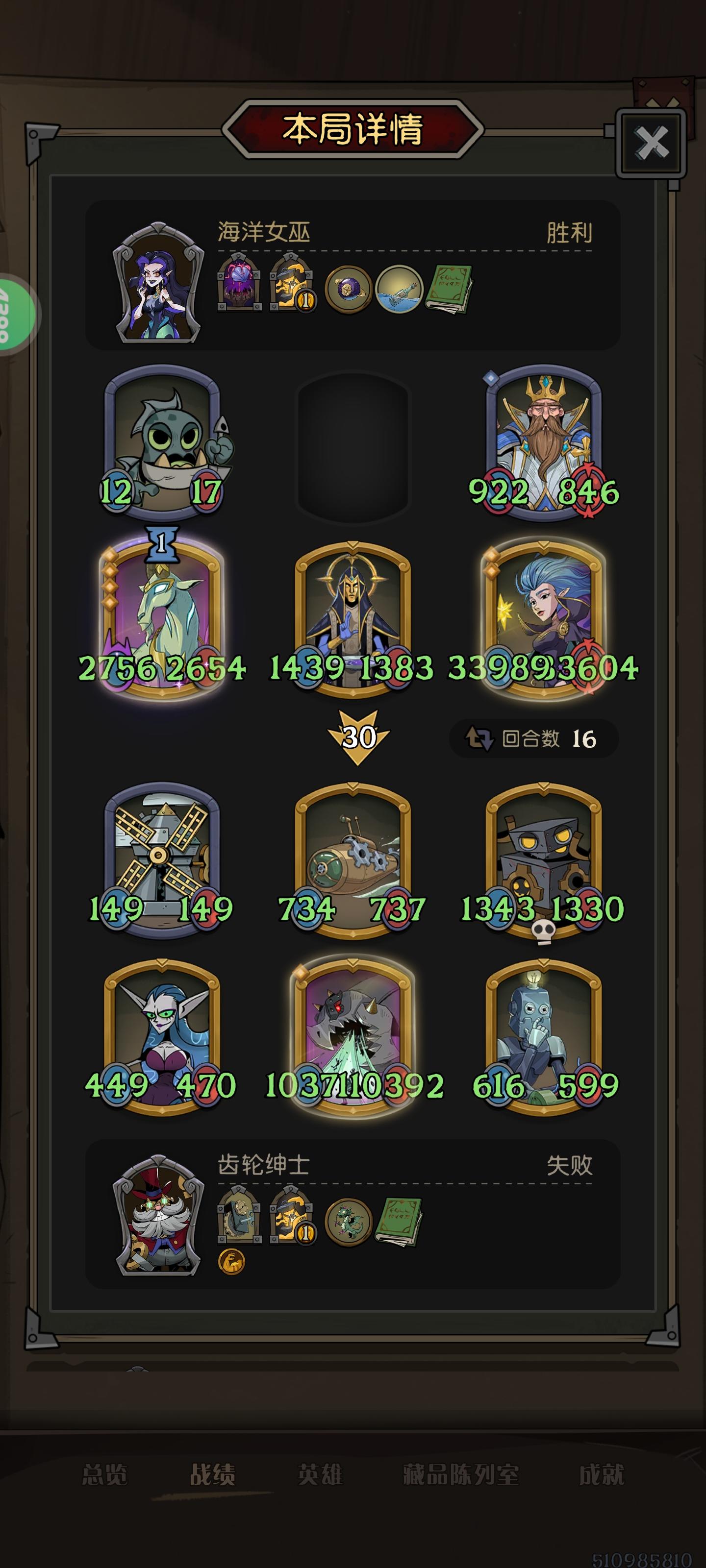Tap the gold arrow badge showing 30

point(358,737)
